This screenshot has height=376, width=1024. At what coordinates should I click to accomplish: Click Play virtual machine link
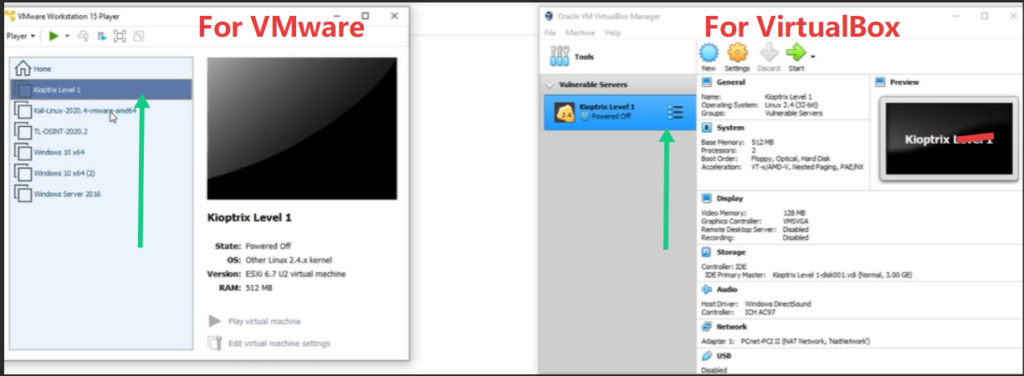264,321
